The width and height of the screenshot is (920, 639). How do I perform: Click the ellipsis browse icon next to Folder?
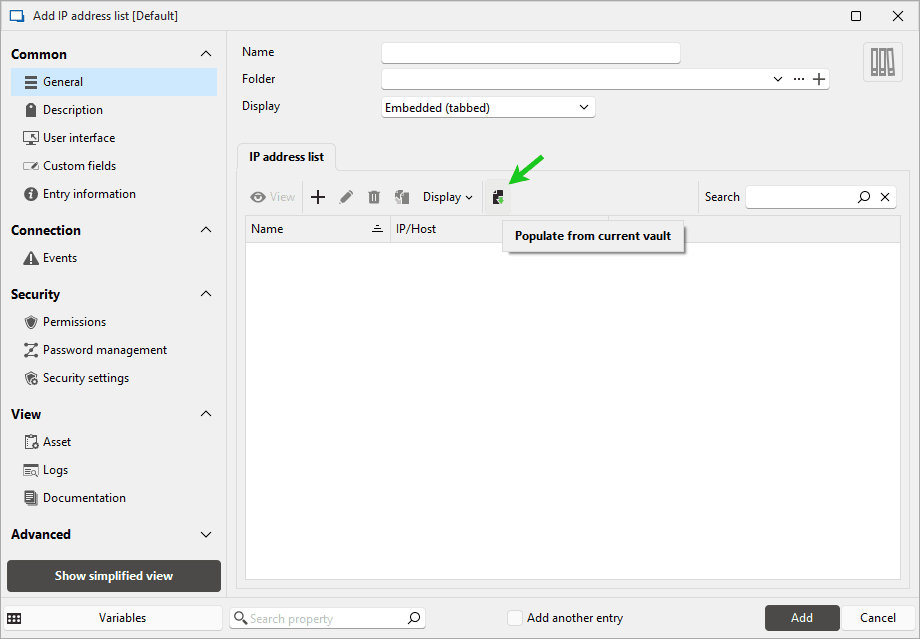pos(799,79)
